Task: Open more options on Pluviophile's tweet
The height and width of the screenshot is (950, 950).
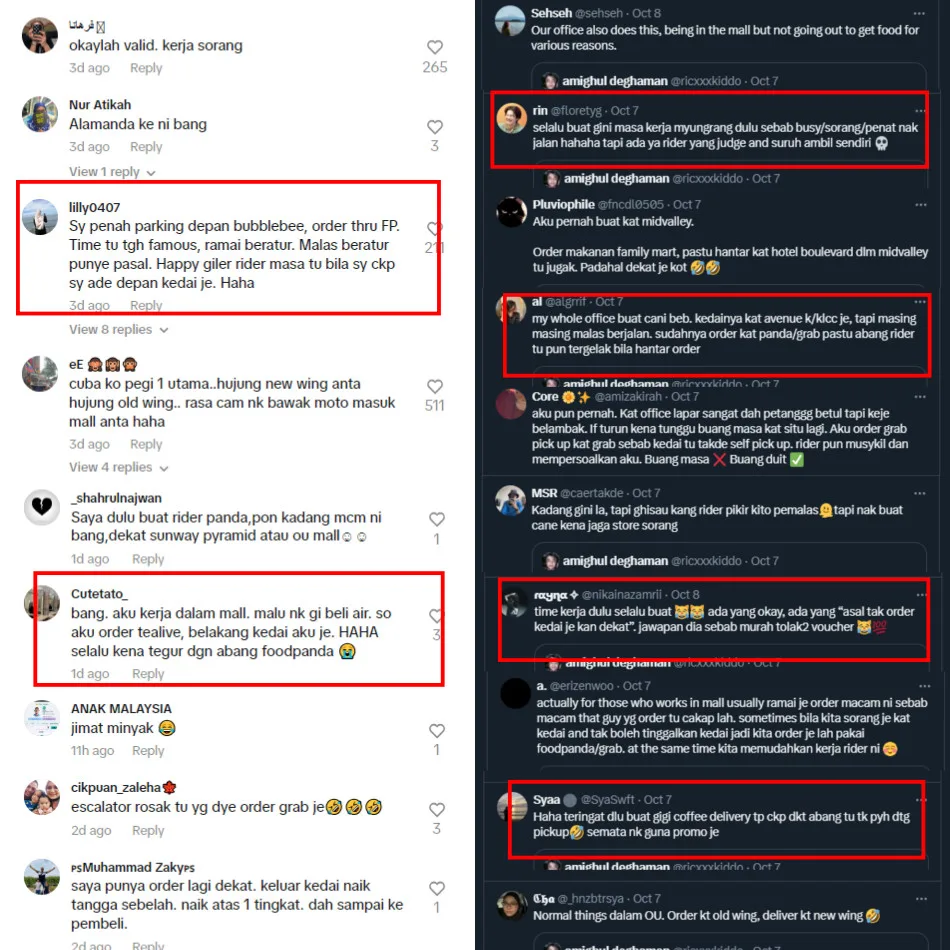Action: [x=921, y=205]
